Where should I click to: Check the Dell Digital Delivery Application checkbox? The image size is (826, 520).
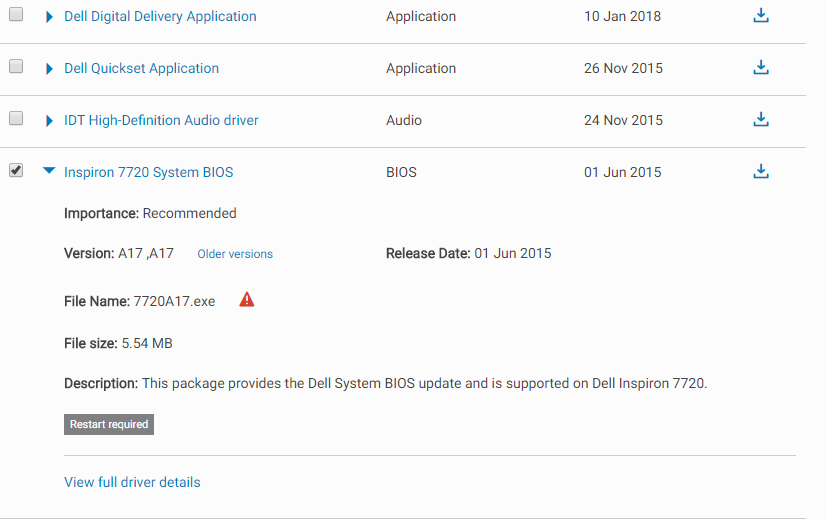point(16,15)
